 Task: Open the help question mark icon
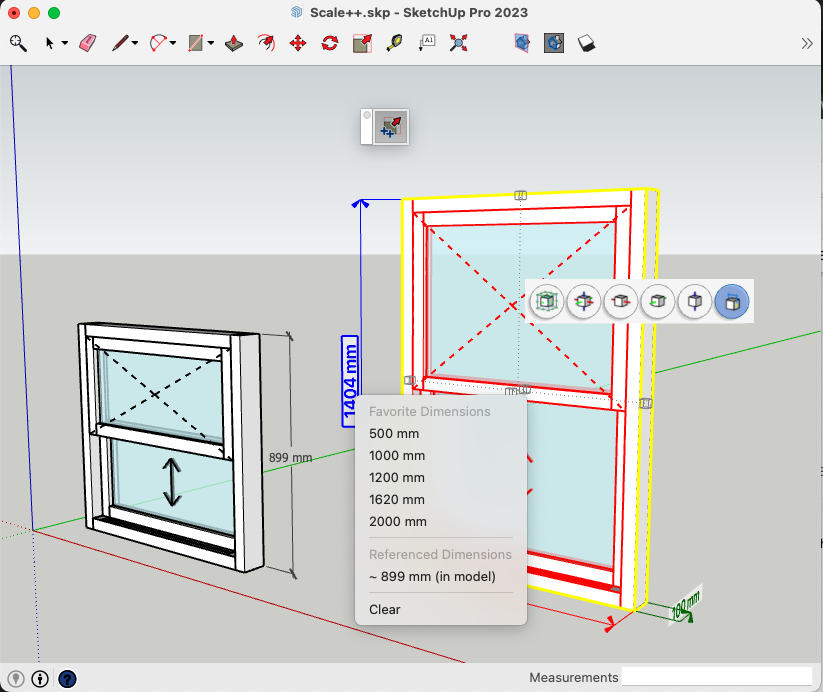pos(67,679)
